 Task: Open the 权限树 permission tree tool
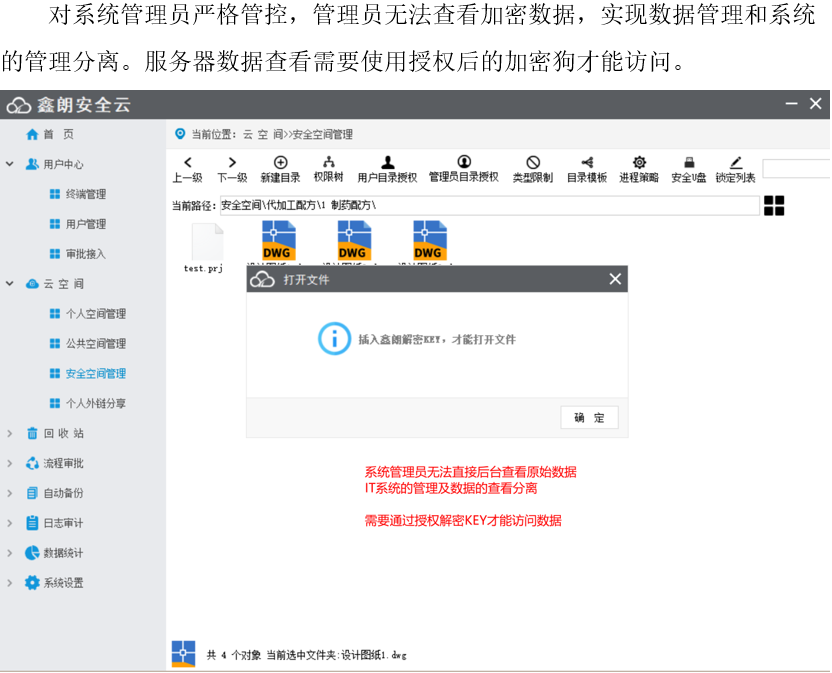click(x=328, y=163)
